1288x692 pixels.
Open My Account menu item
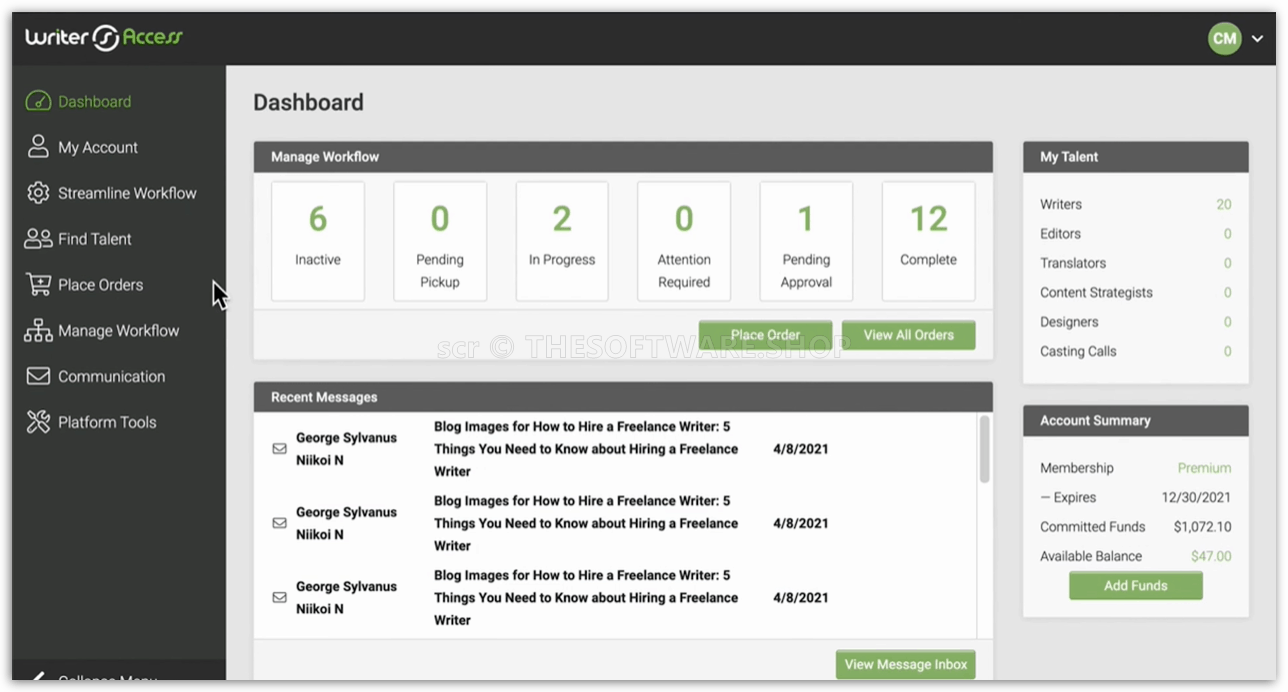(x=98, y=147)
